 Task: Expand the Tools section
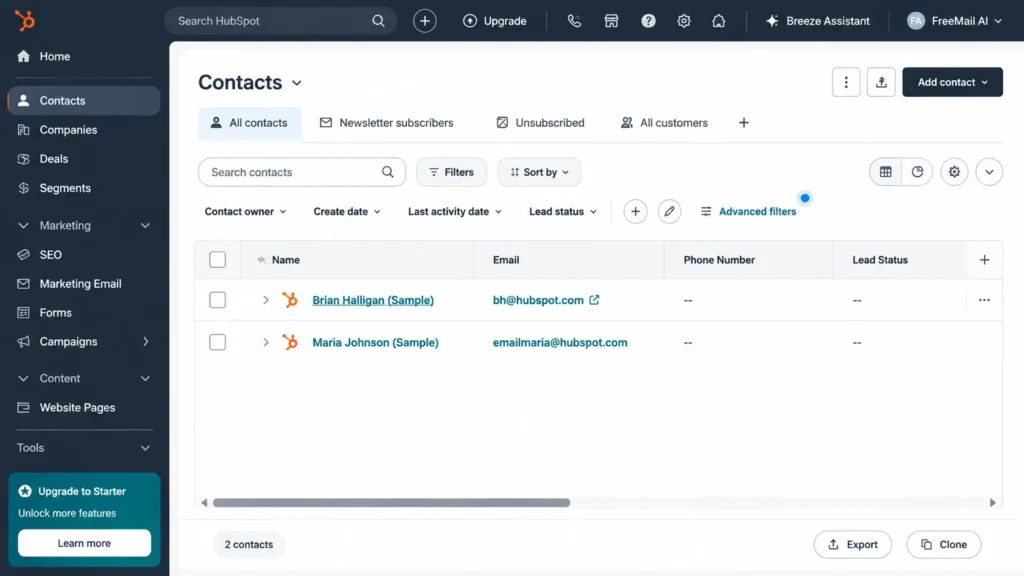coord(84,448)
